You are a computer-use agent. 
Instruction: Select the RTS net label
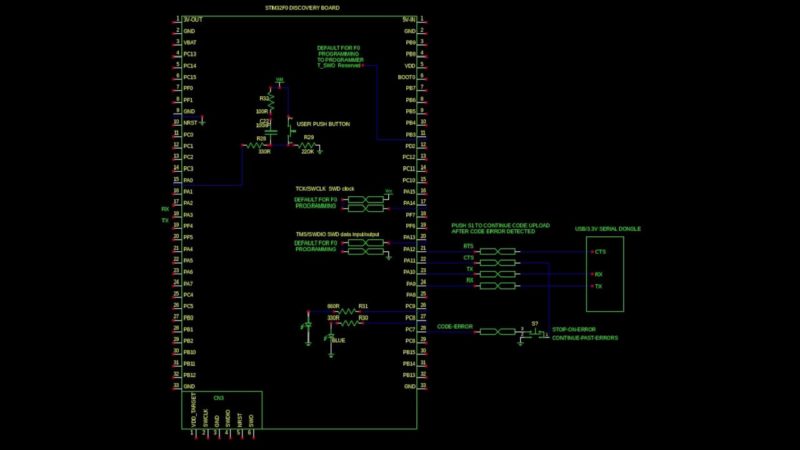pyautogui.click(x=468, y=246)
